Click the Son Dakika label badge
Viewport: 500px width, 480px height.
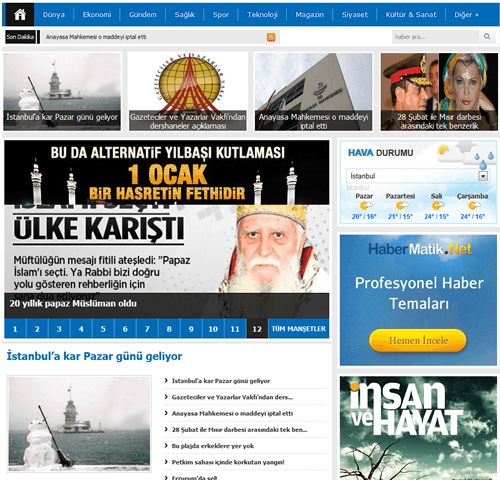20,37
